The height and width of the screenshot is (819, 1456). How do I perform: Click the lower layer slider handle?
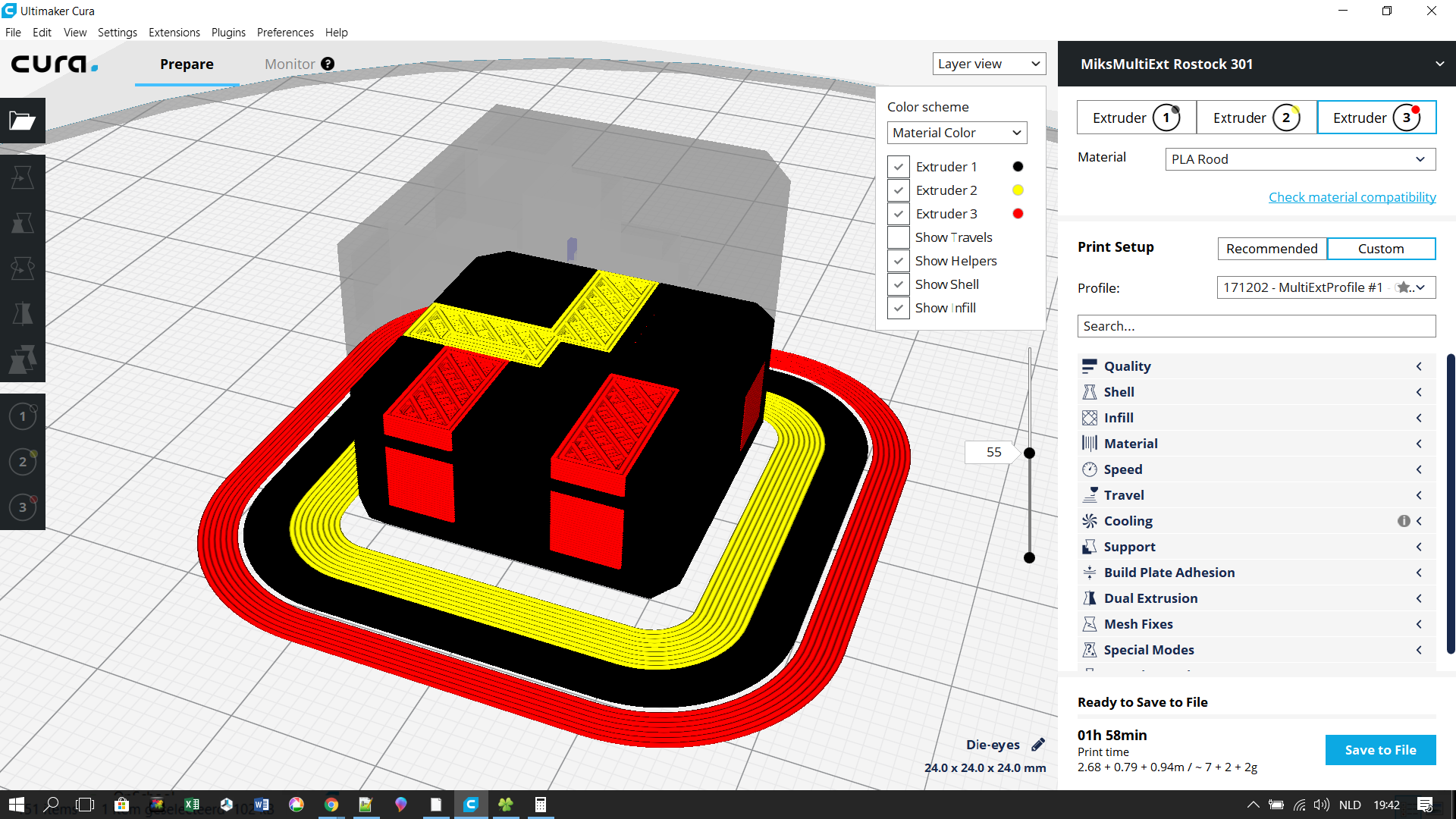point(1029,557)
